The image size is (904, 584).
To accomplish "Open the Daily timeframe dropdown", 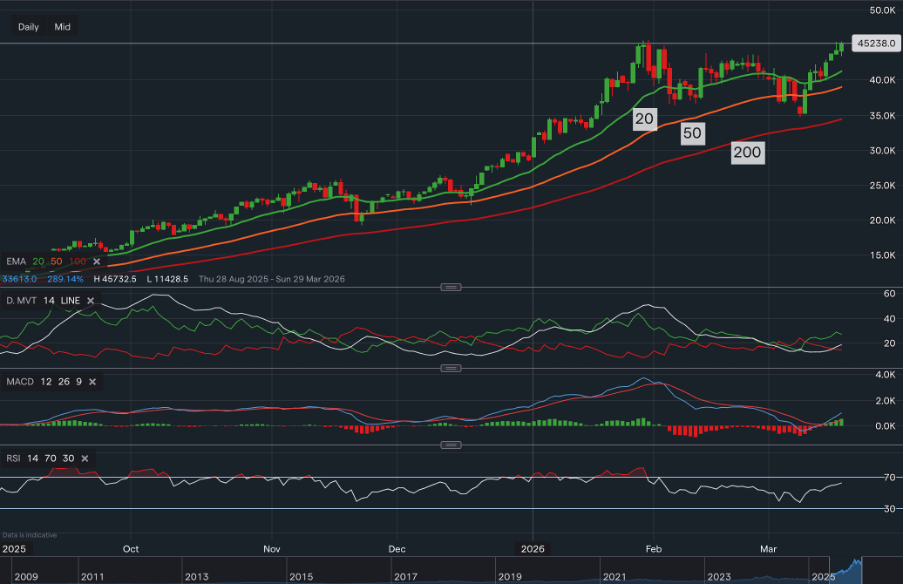I will [28, 27].
